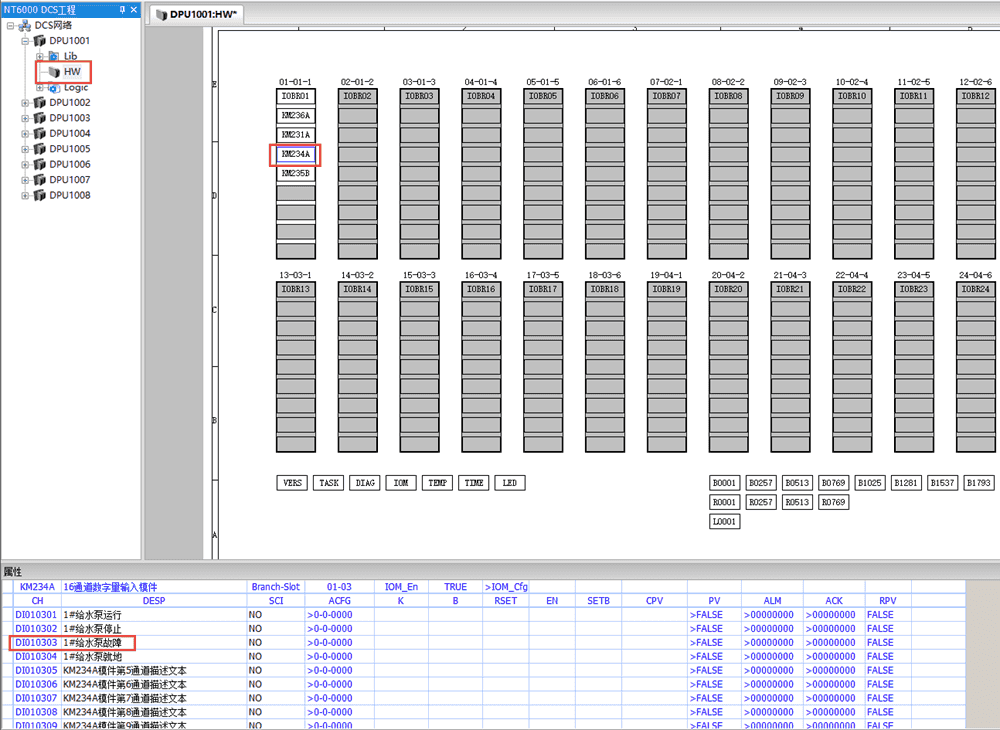
Task: Click the TASK block
Action: coord(328,483)
